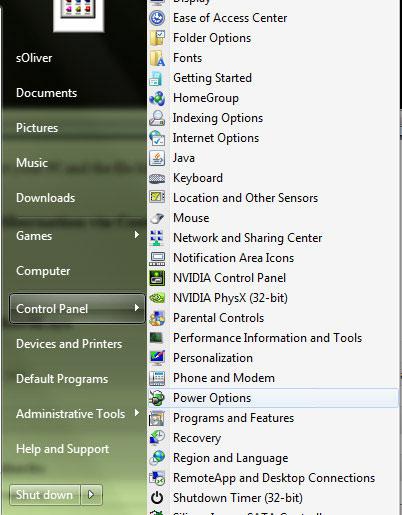Click the Performance Information and Tools icon
The image size is (402, 515).
coord(156,338)
